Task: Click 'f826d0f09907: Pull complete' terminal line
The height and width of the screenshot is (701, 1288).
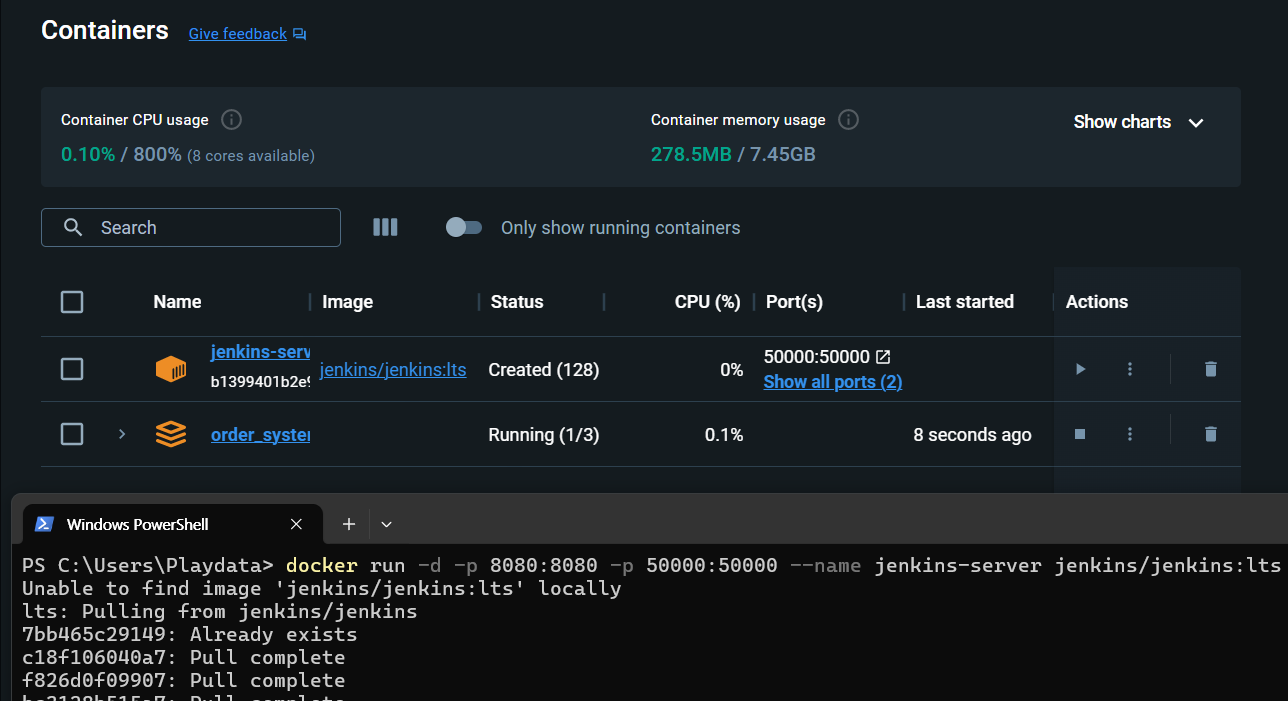Action: pos(183,681)
